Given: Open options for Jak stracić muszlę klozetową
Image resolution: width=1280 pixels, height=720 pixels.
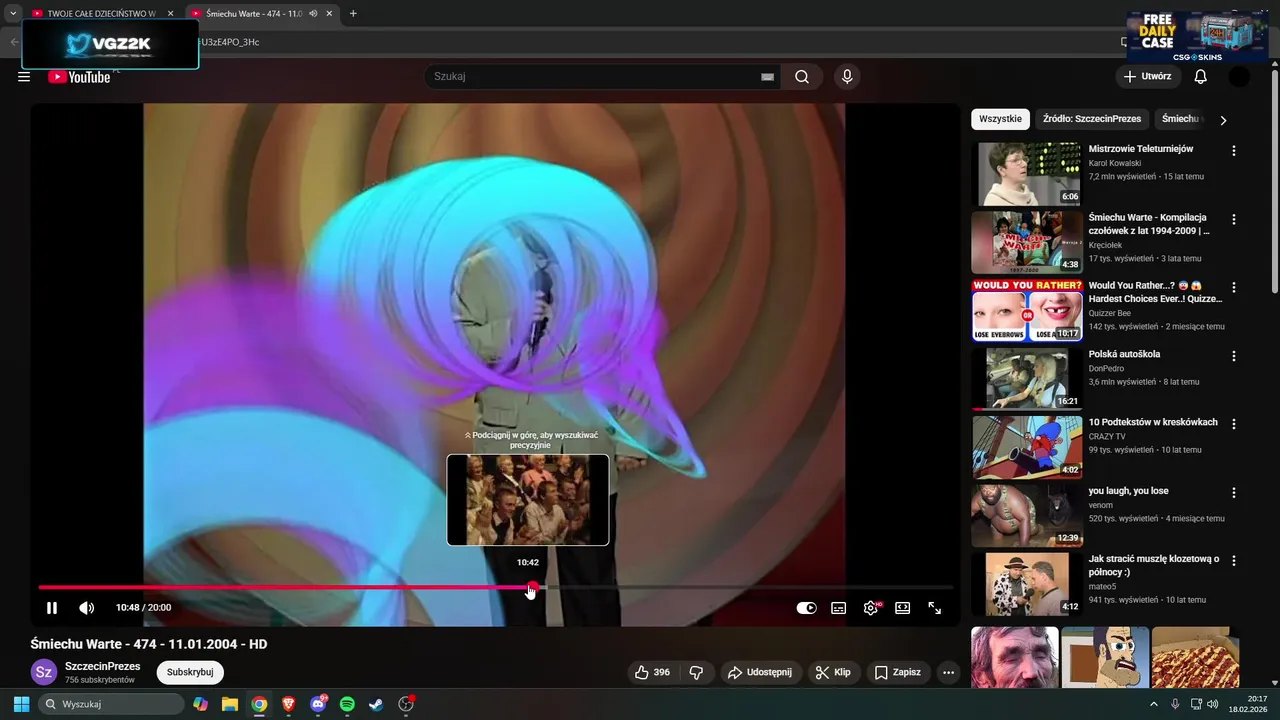Looking at the screenshot, I should click(1233, 561).
